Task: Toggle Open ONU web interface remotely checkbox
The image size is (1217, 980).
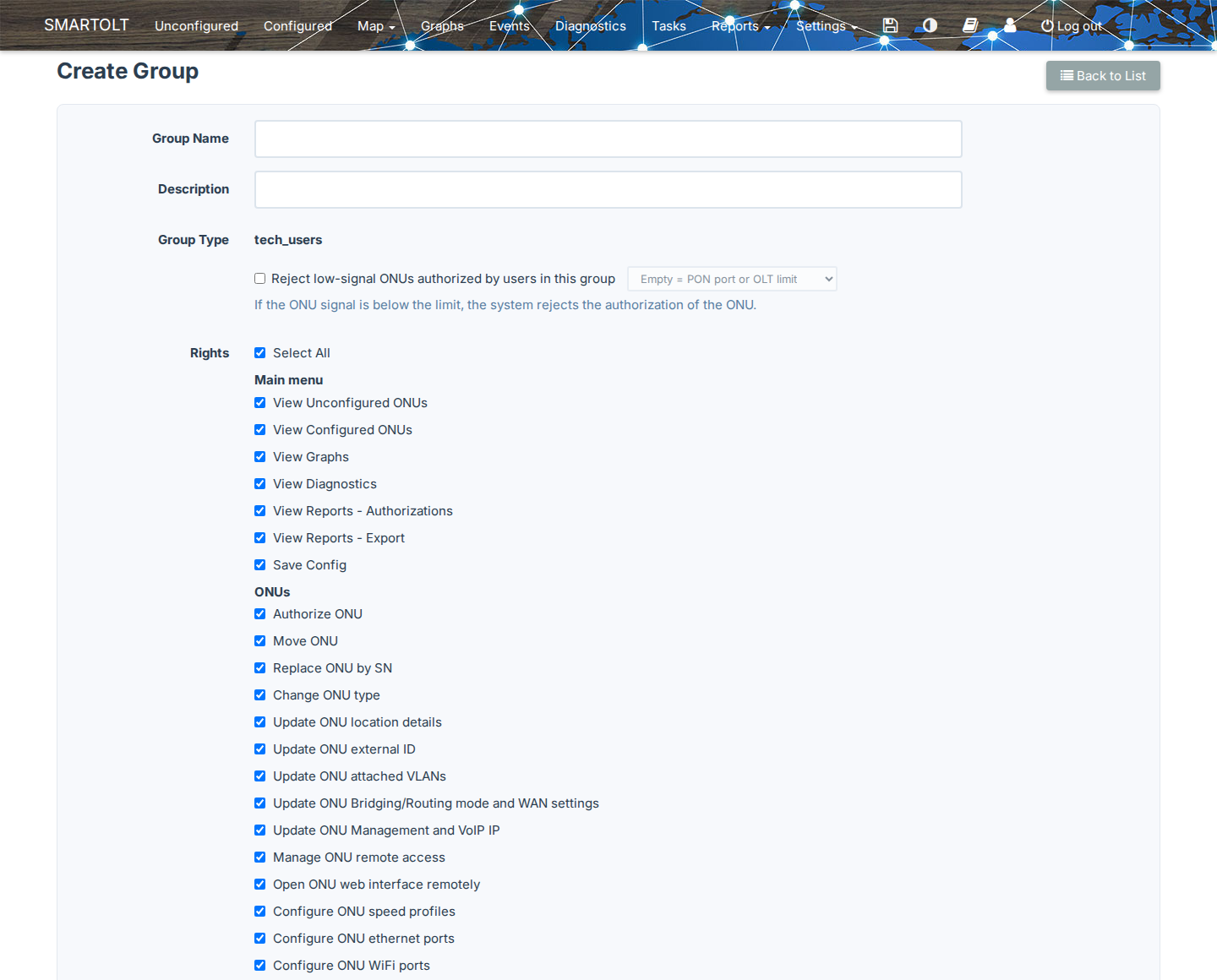Action: pos(260,885)
